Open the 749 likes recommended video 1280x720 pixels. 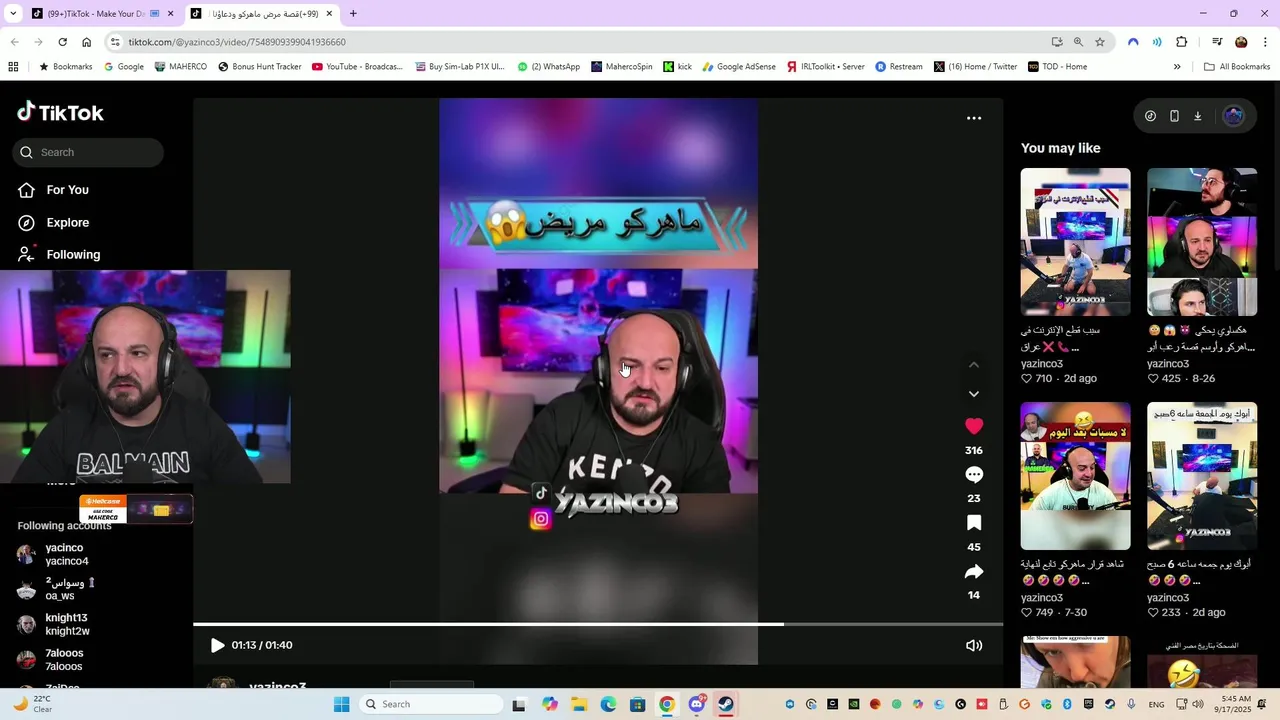click(1075, 476)
